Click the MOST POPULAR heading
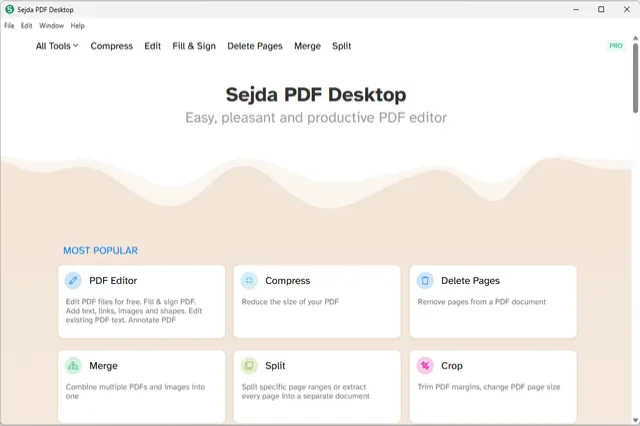The height and width of the screenshot is (426, 640). click(100, 251)
